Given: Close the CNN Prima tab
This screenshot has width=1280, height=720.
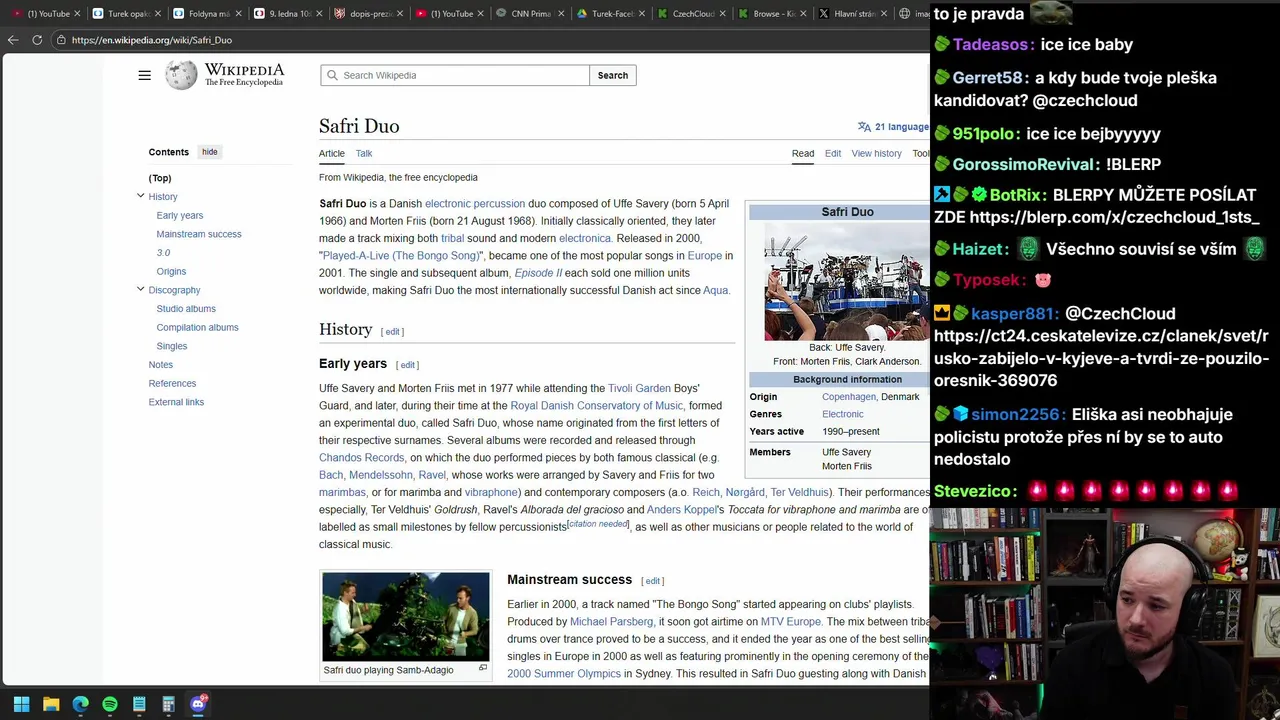Looking at the screenshot, I should pyautogui.click(x=563, y=14).
